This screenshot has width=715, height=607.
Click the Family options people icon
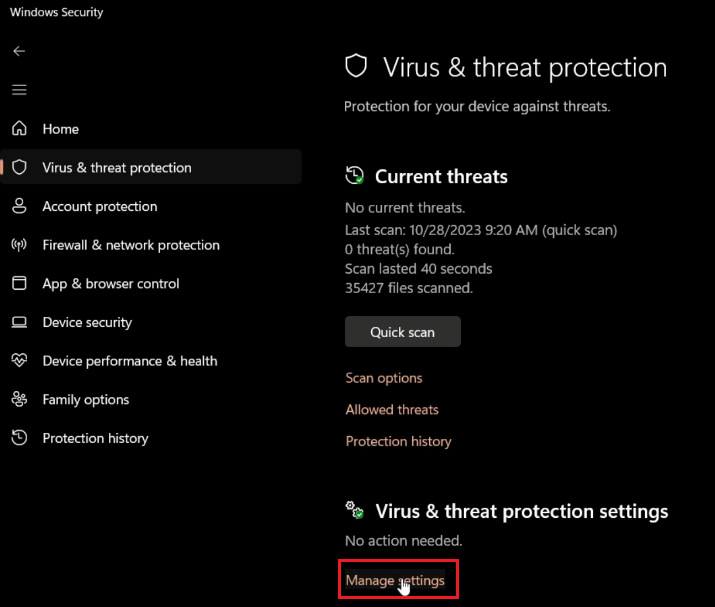point(19,400)
